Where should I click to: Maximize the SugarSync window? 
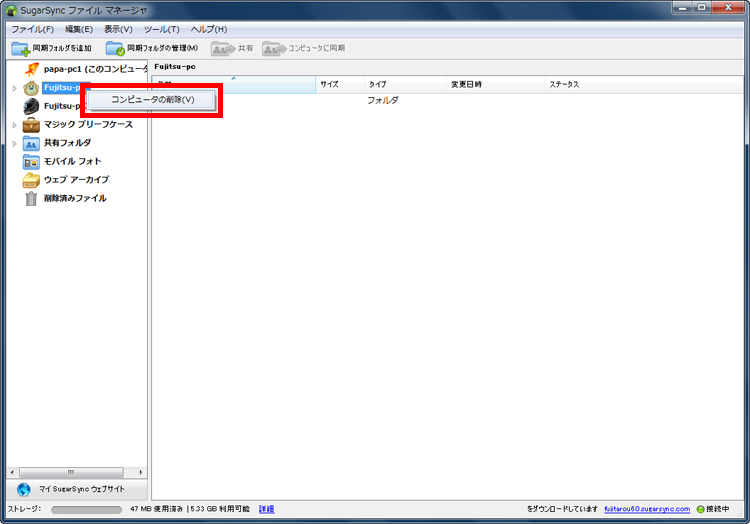(702, 7)
